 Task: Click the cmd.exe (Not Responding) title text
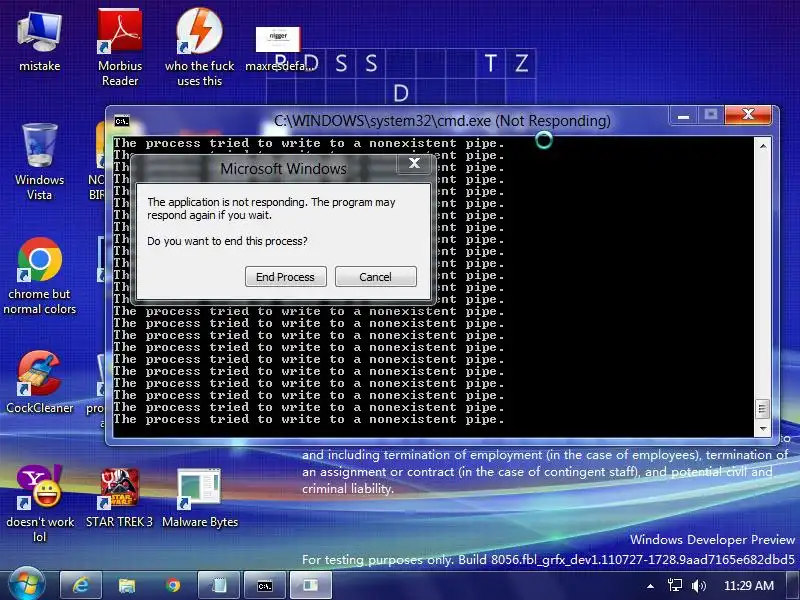pos(442,121)
